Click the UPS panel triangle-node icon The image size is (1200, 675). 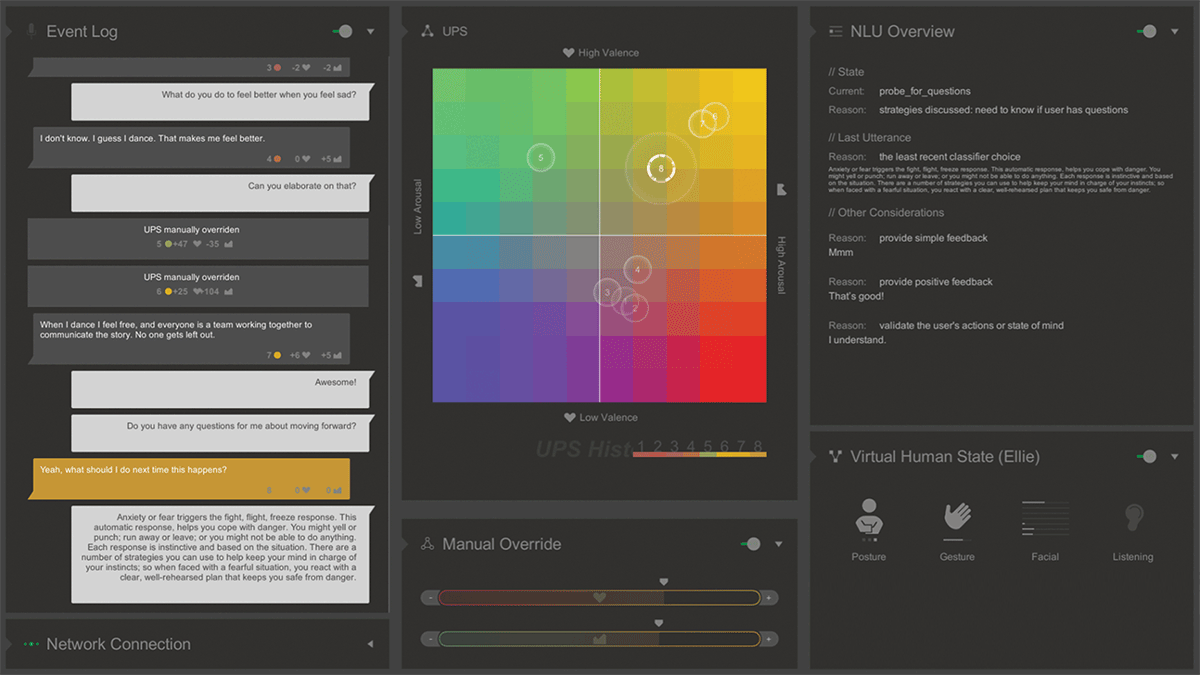[428, 31]
